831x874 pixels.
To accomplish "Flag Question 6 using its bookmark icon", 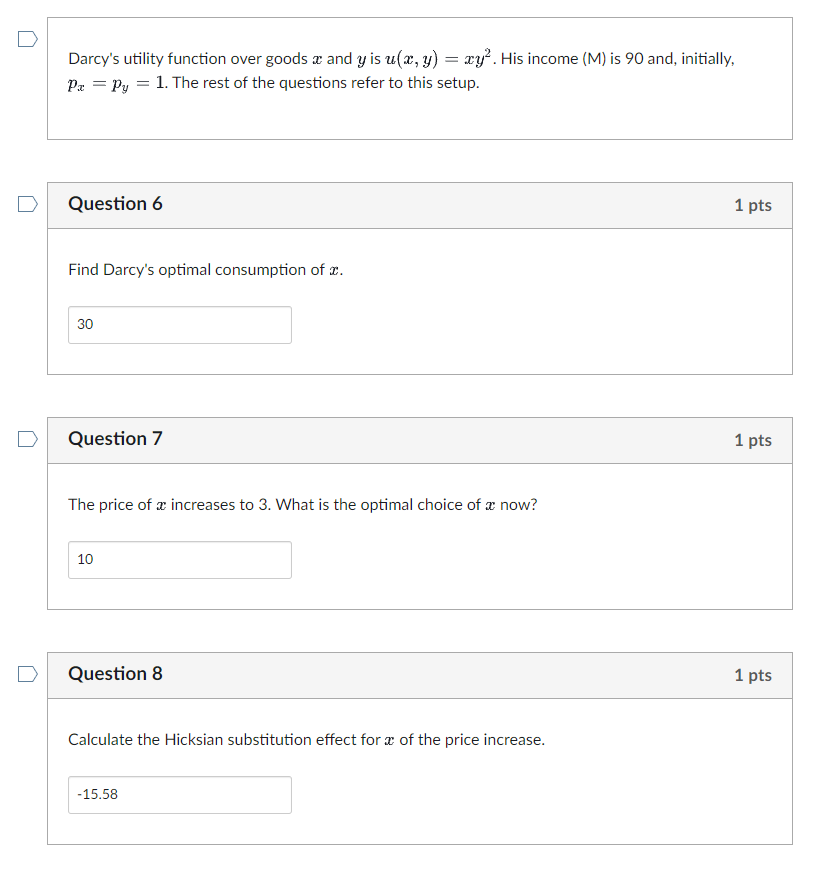I will click(x=27, y=204).
